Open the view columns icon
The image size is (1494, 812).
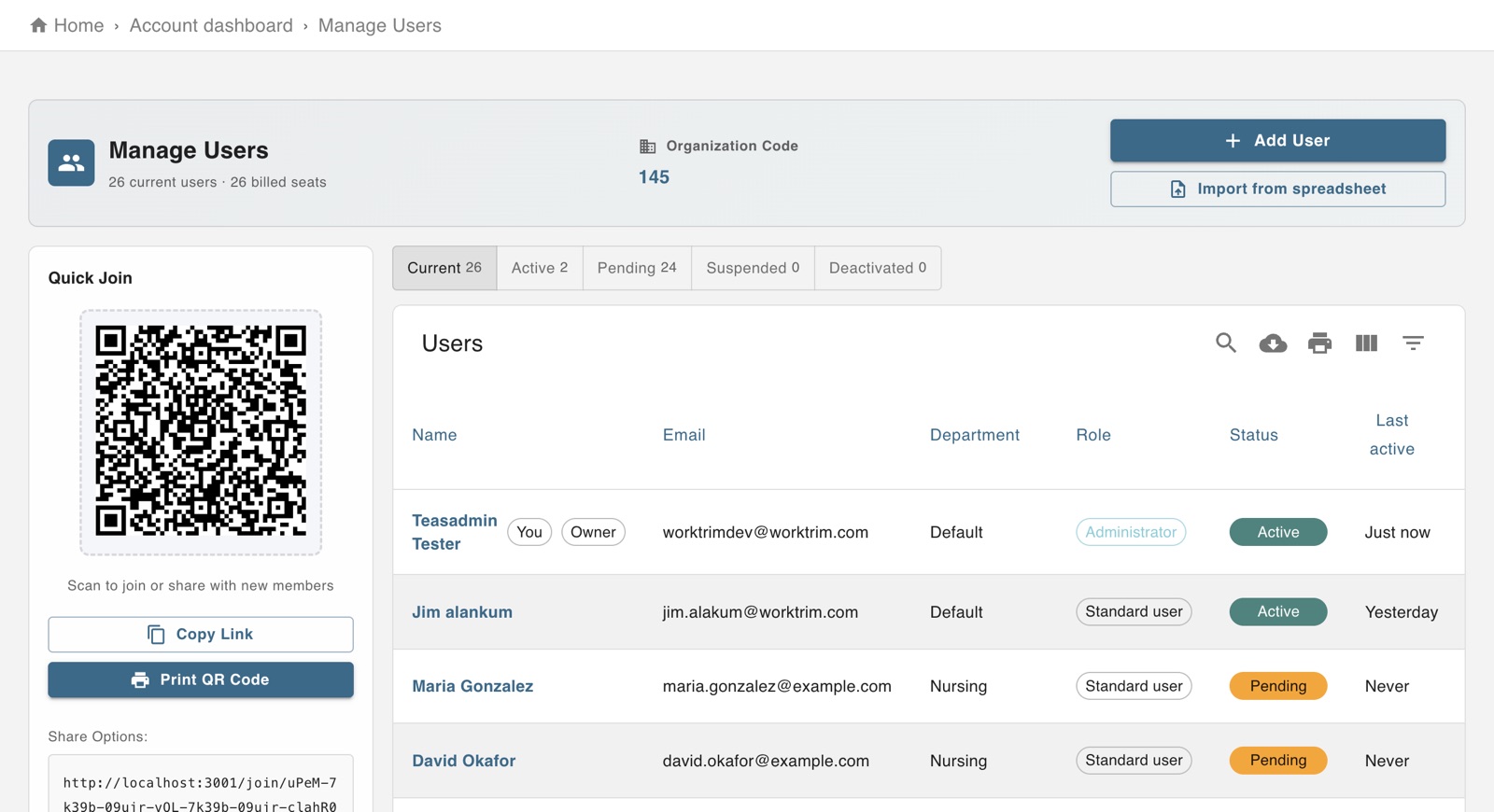point(1366,343)
